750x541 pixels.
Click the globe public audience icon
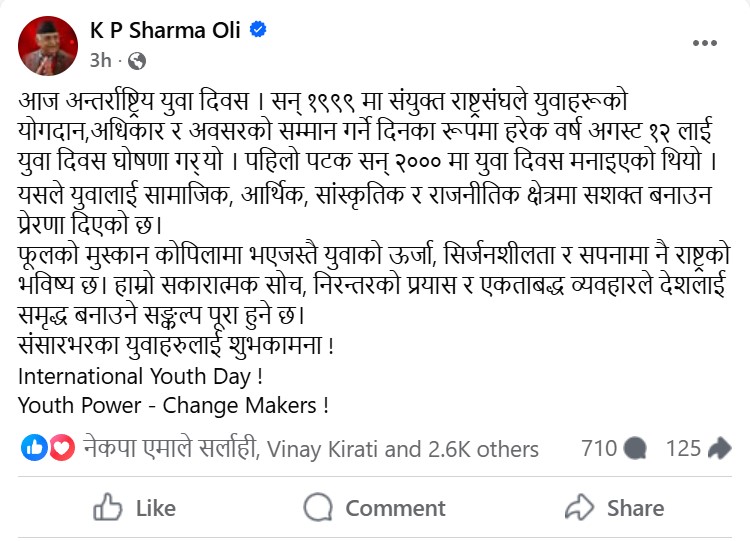coord(138,61)
